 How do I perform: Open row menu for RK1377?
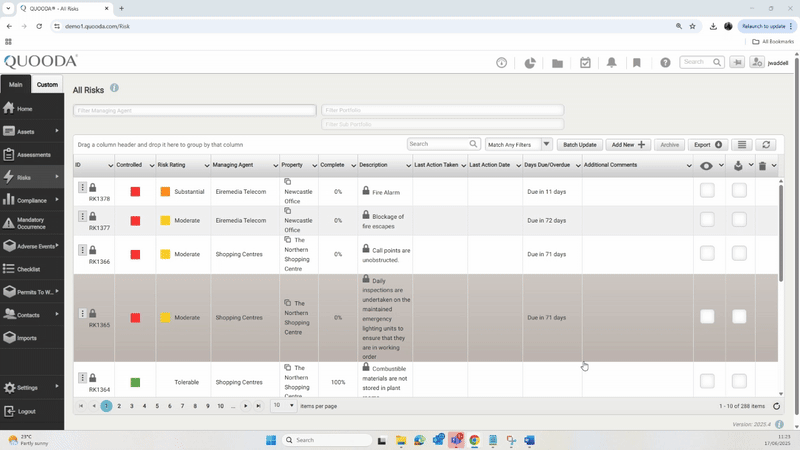click(82, 216)
